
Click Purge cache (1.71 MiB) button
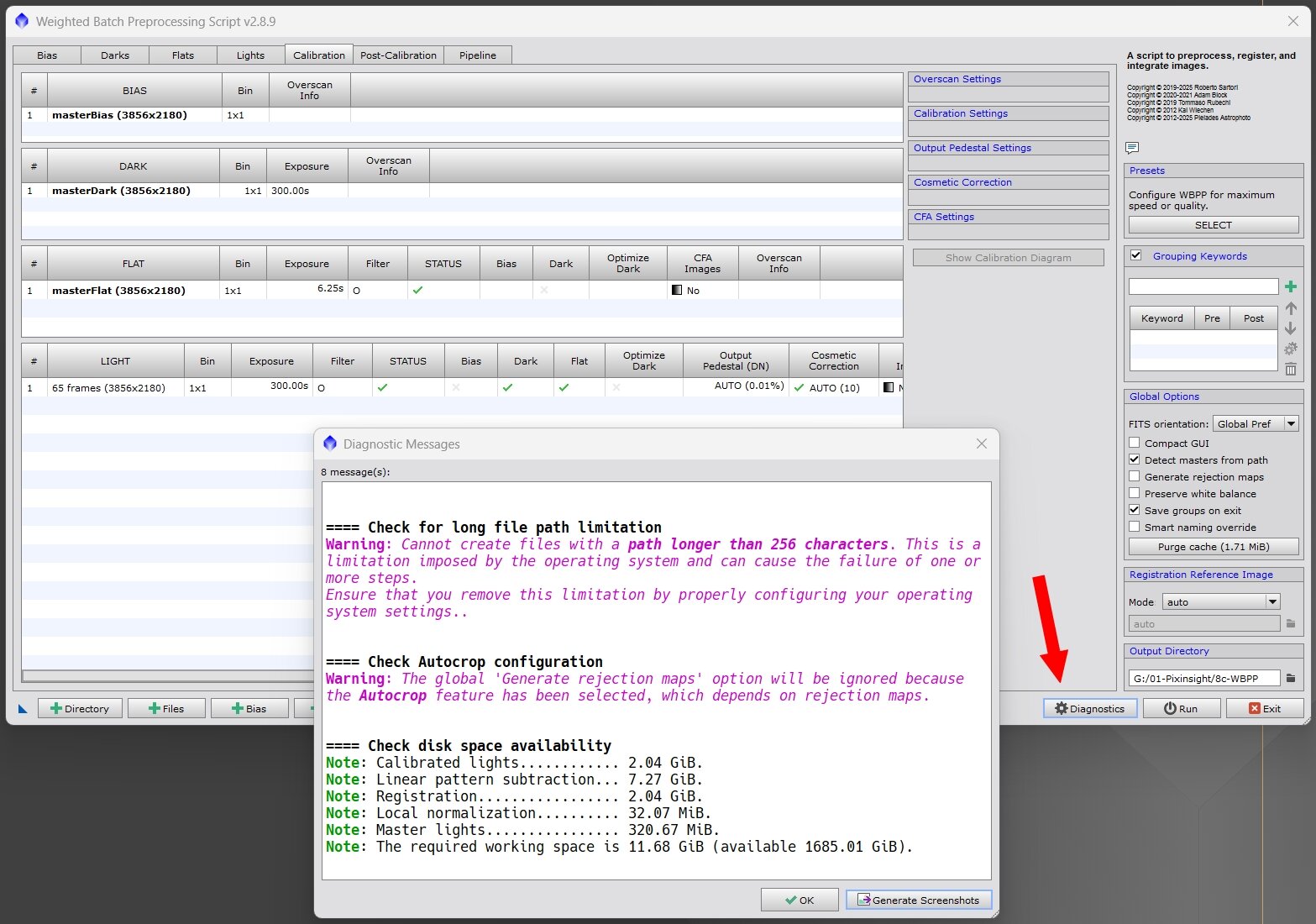click(x=1214, y=547)
